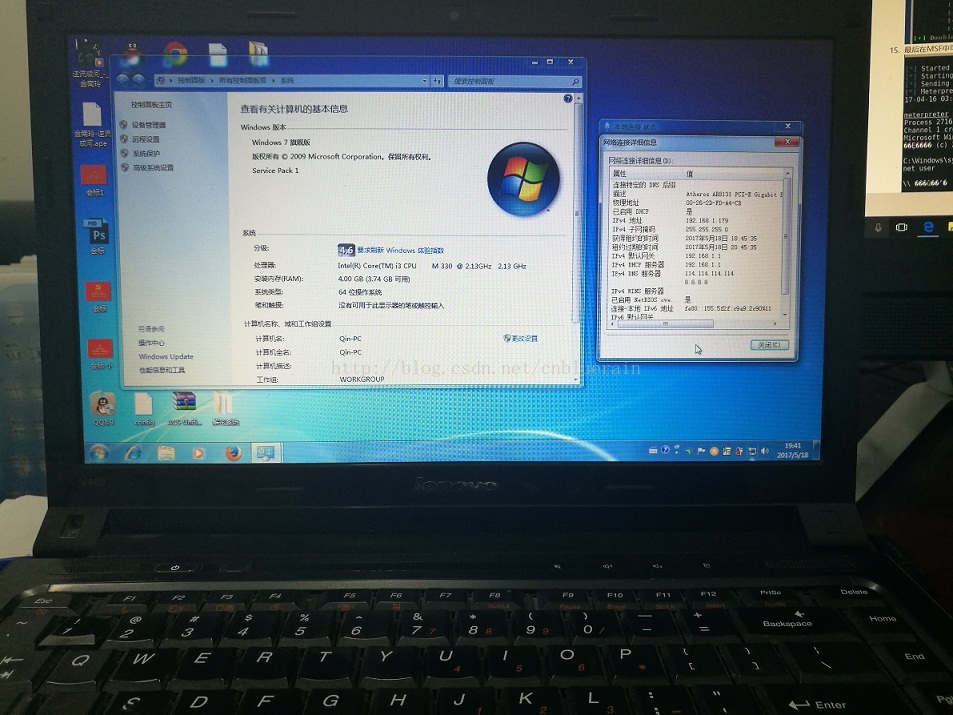Click 所有控制面板项 breadcrumb
The image size is (953, 715).
[x=243, y=80]
